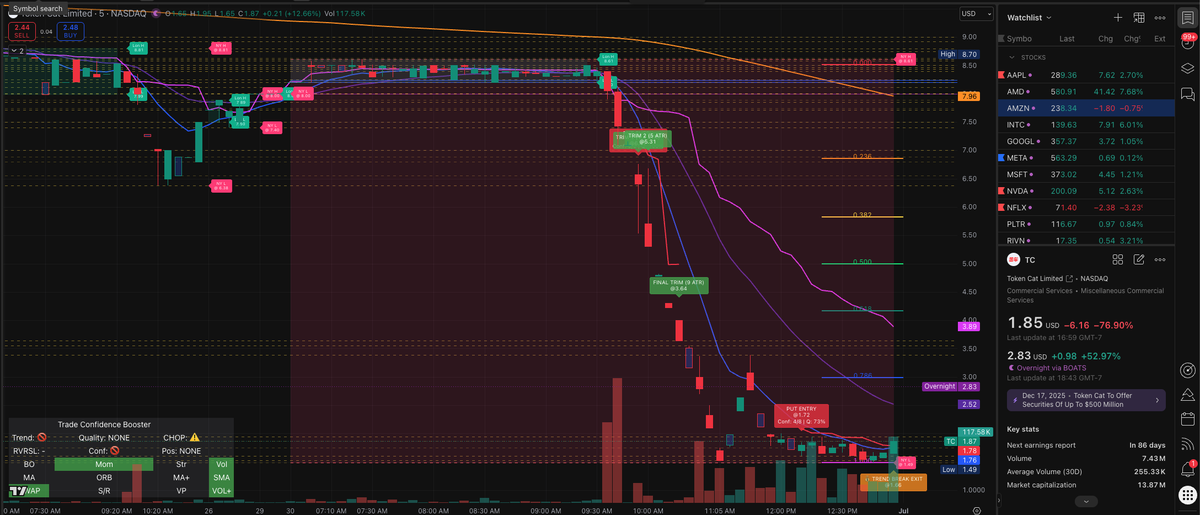Select INTC in the watchlist
The height and width of the screenshot is (515, 1200).
(1086, 124)
